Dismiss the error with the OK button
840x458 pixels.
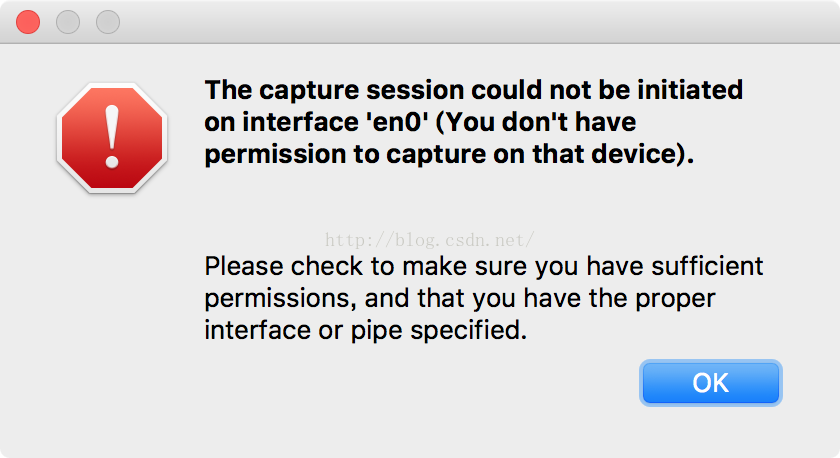coord(710,382)
